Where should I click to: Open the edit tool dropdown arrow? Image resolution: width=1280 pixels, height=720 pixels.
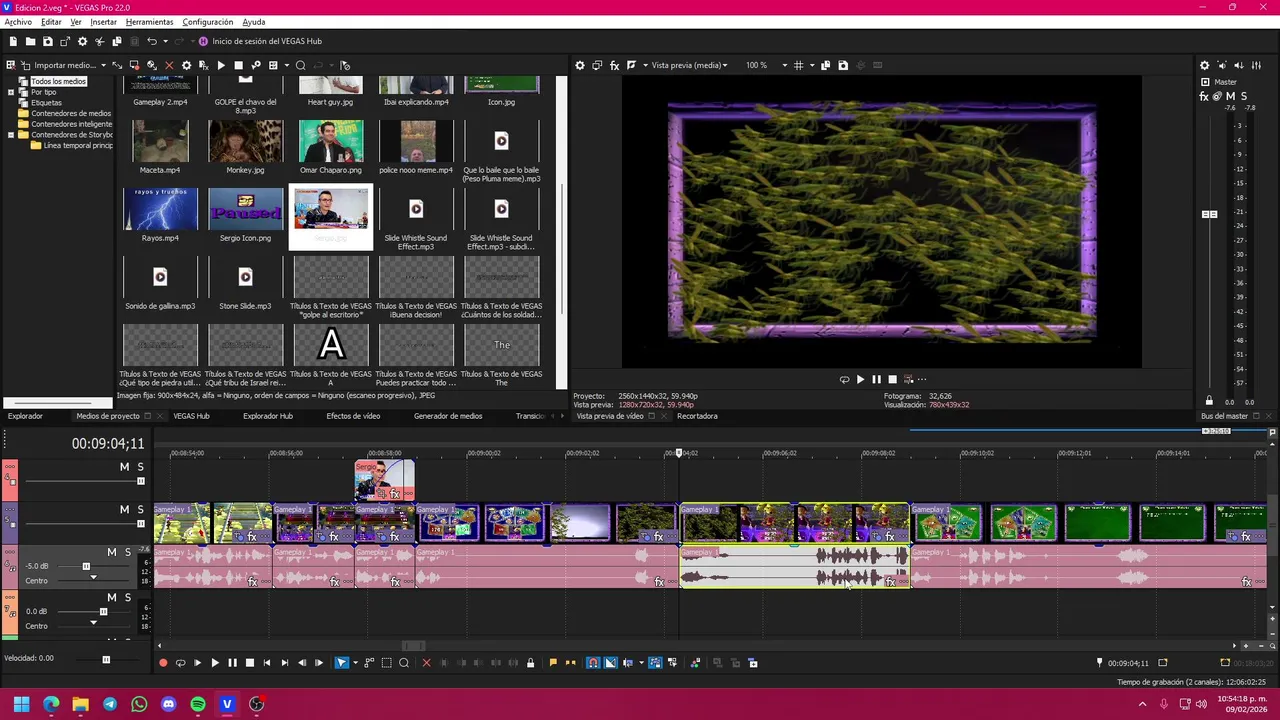(354, 662)
